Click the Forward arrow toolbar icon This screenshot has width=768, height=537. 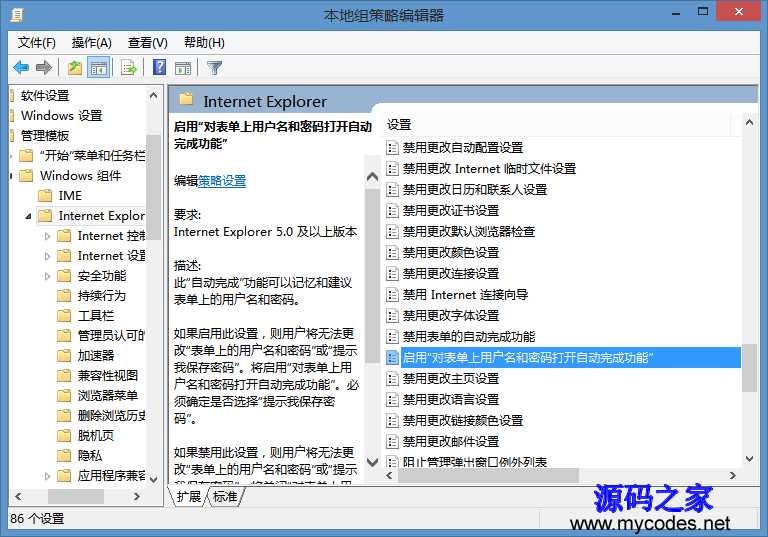[x=44, y=67]
